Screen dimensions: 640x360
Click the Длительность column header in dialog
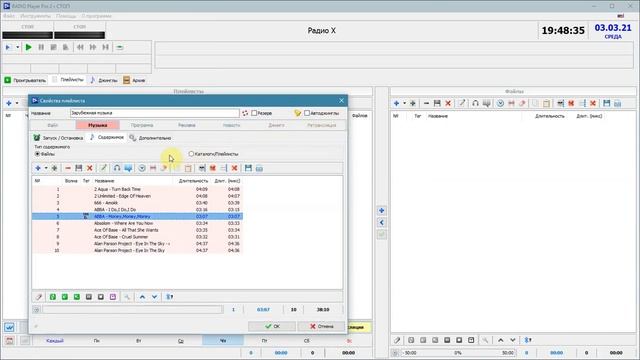pyautogui.click(x=193, y=181)
